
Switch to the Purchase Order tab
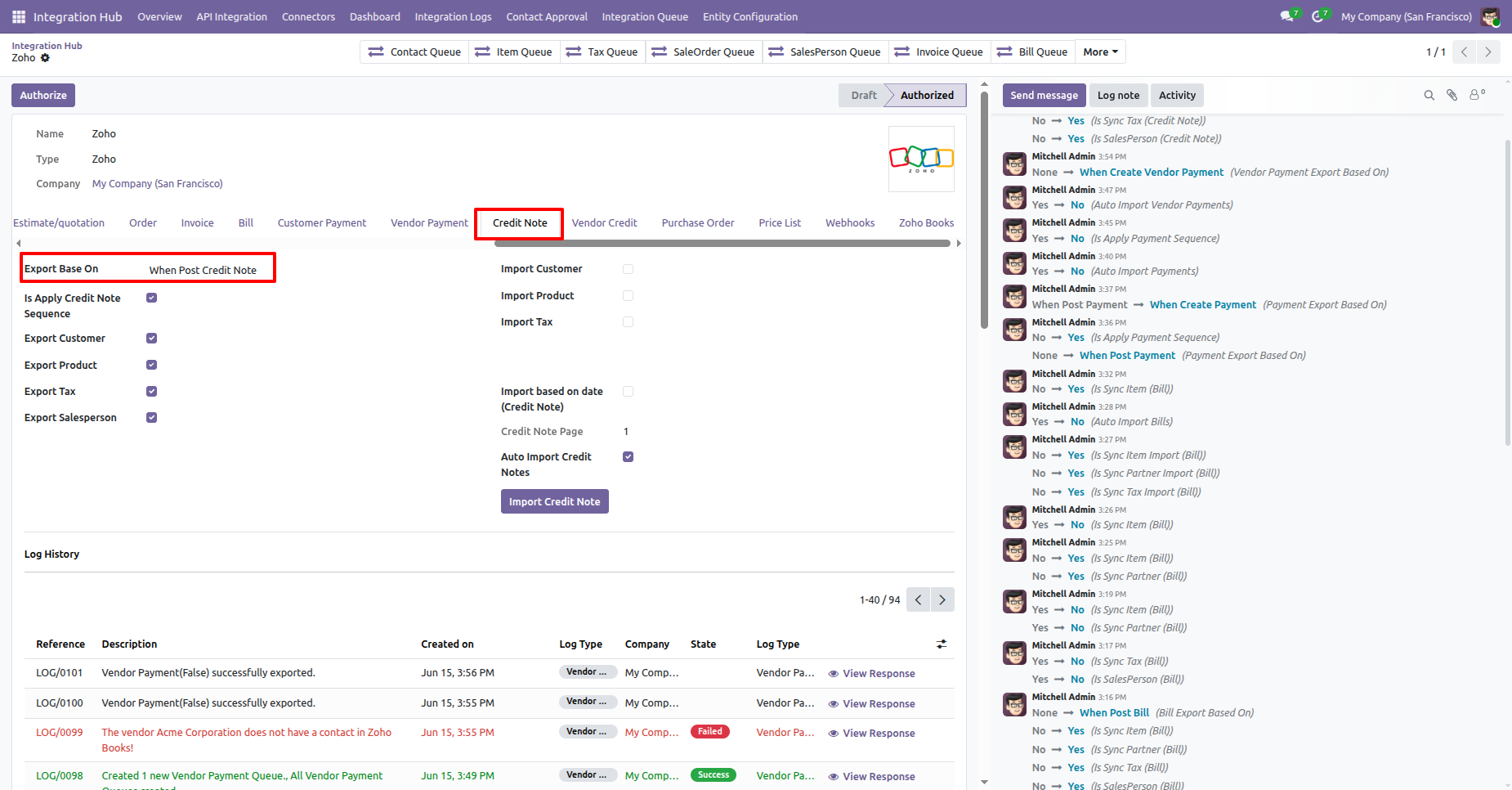[697, 222]
